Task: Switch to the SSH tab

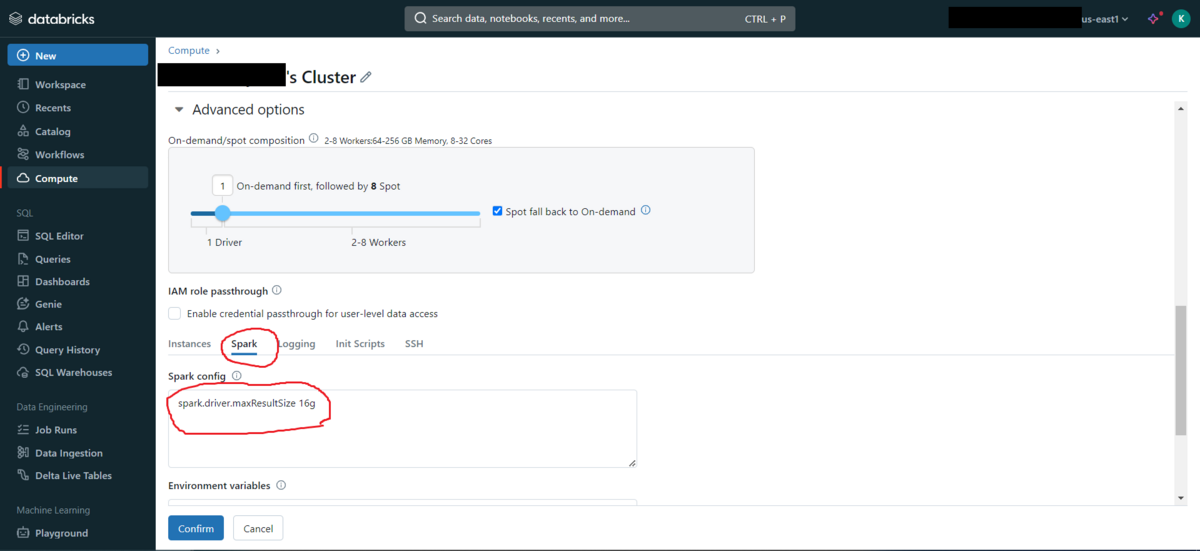Action: click(414, 344)
